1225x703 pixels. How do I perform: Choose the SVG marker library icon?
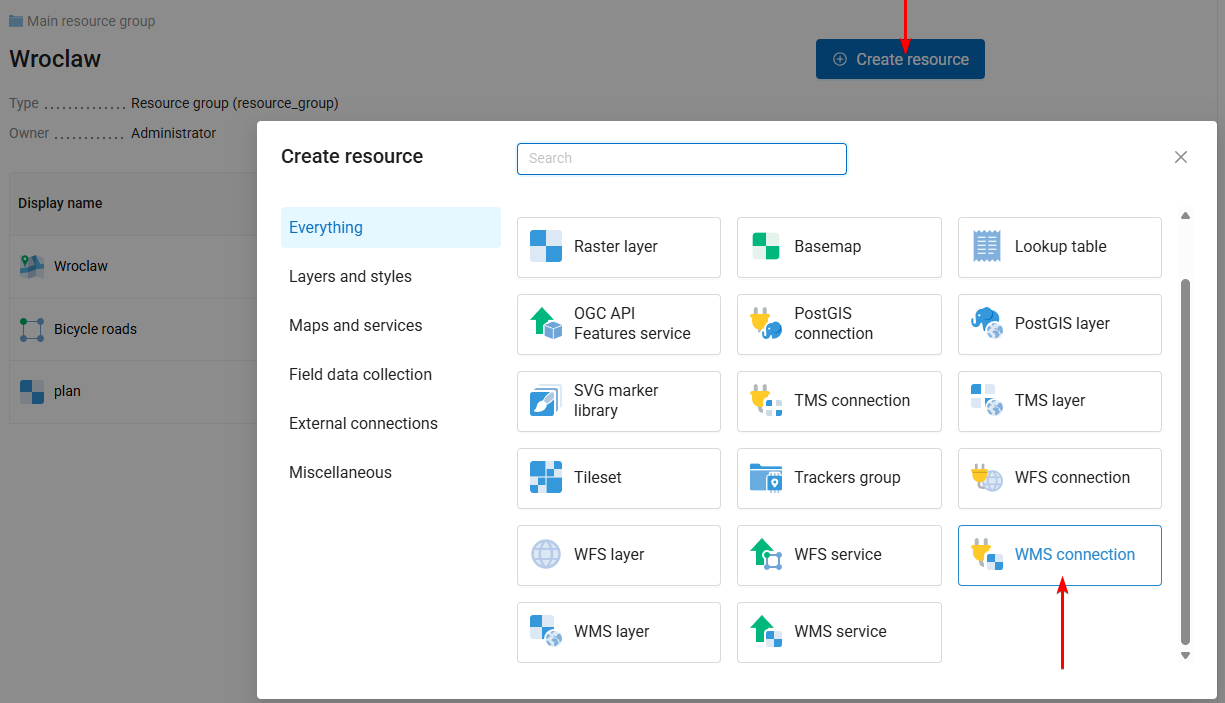546,401
